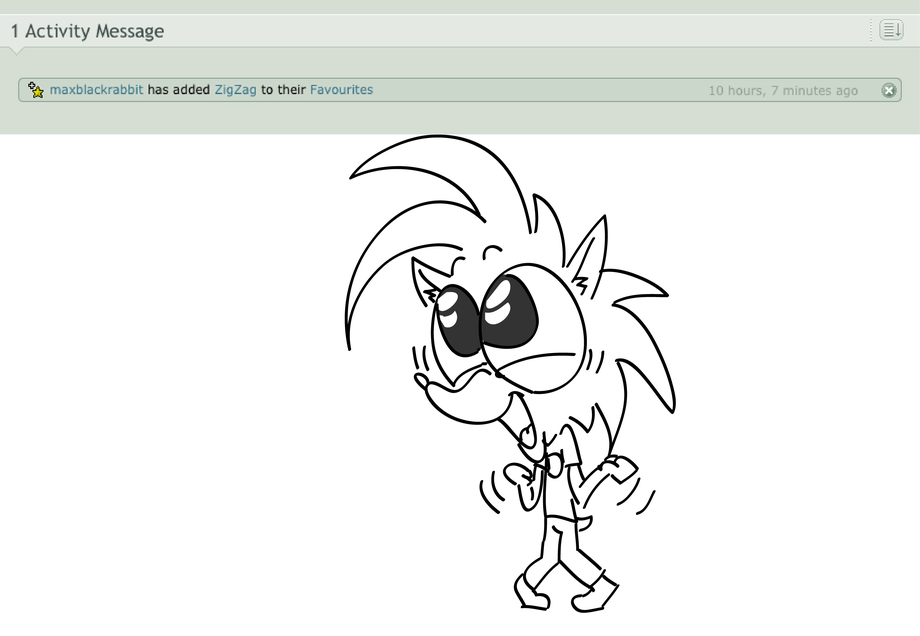Click the favourite star icon beside maxblackrabbit
The image size is (920, 636).
(x=36, y=90)
